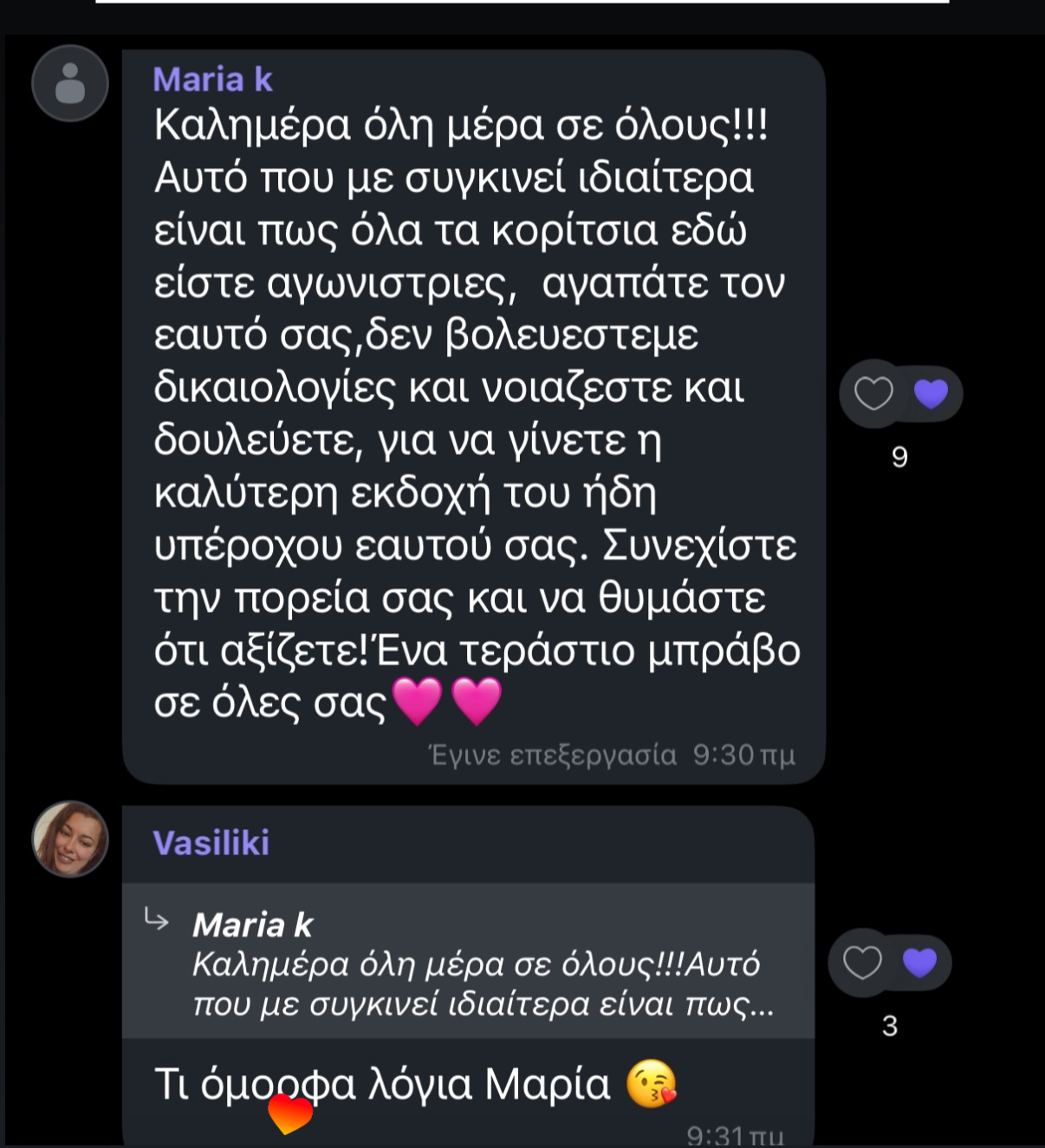The image size is (1045, 1148).
Task: Click the reply arrow icon in quote
Action: [x=157, y=919]
